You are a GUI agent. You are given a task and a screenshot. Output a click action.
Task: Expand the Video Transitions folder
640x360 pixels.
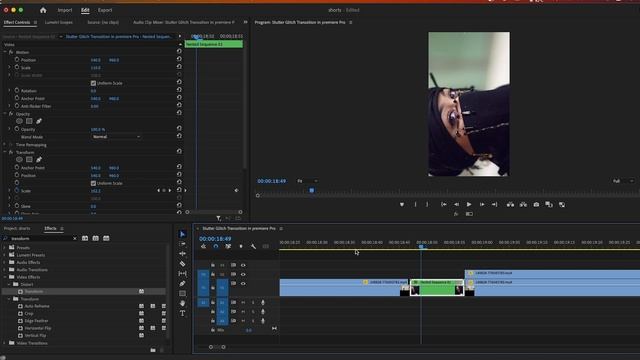tap(5, 343)
